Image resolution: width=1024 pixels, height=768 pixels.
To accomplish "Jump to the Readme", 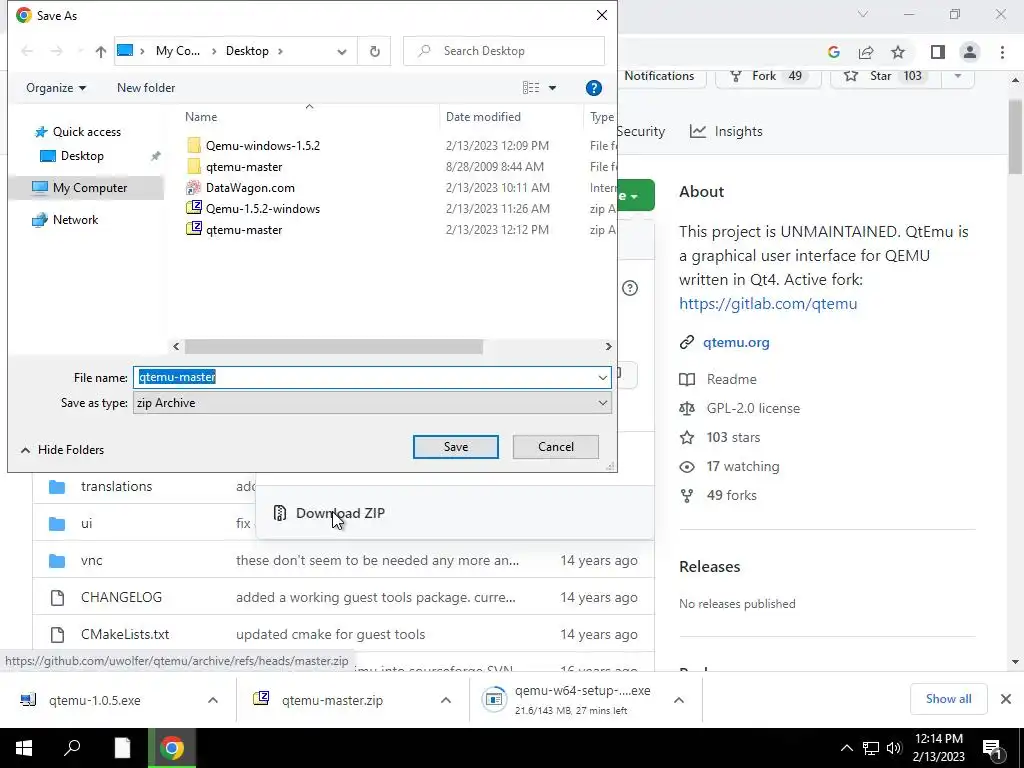I will (731, 379).
